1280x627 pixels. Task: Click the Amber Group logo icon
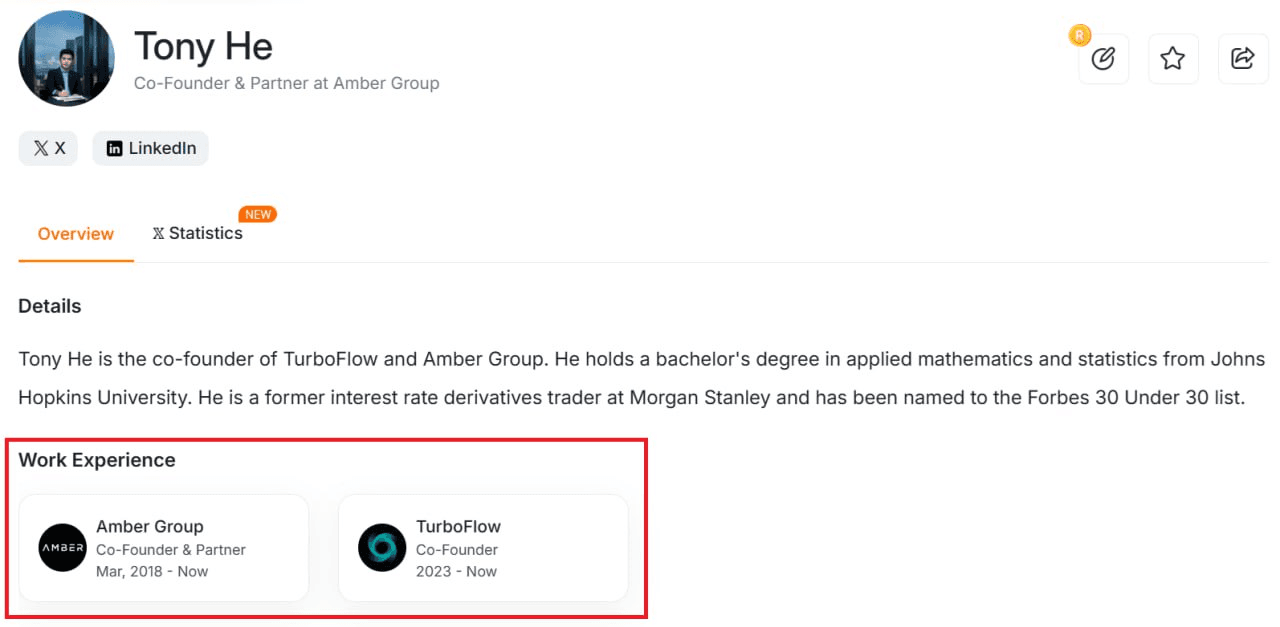(62, 548)
